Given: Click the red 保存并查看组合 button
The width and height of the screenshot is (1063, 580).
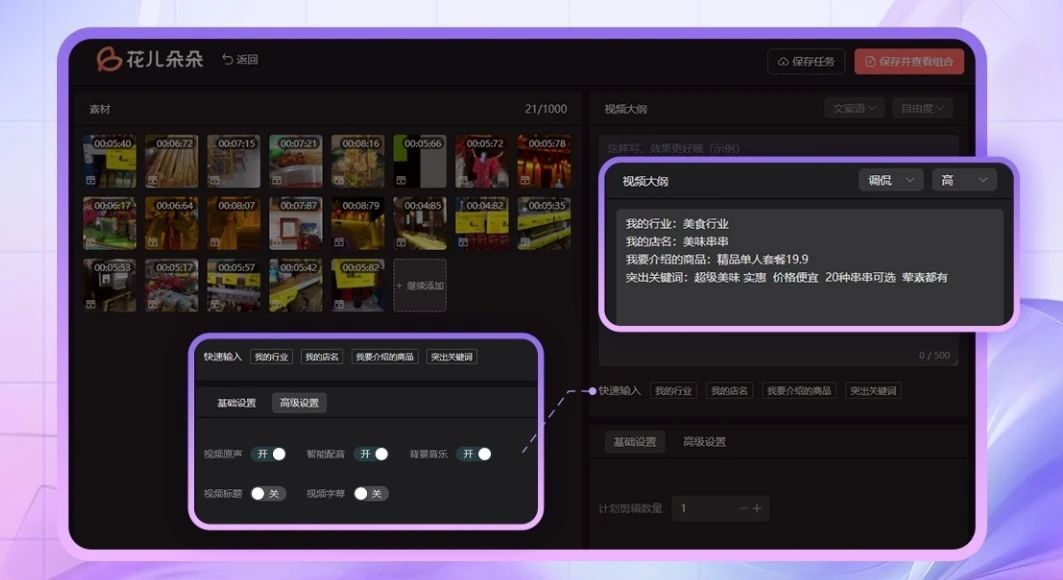Looking at the screenshot, I should tap(909, 62).
